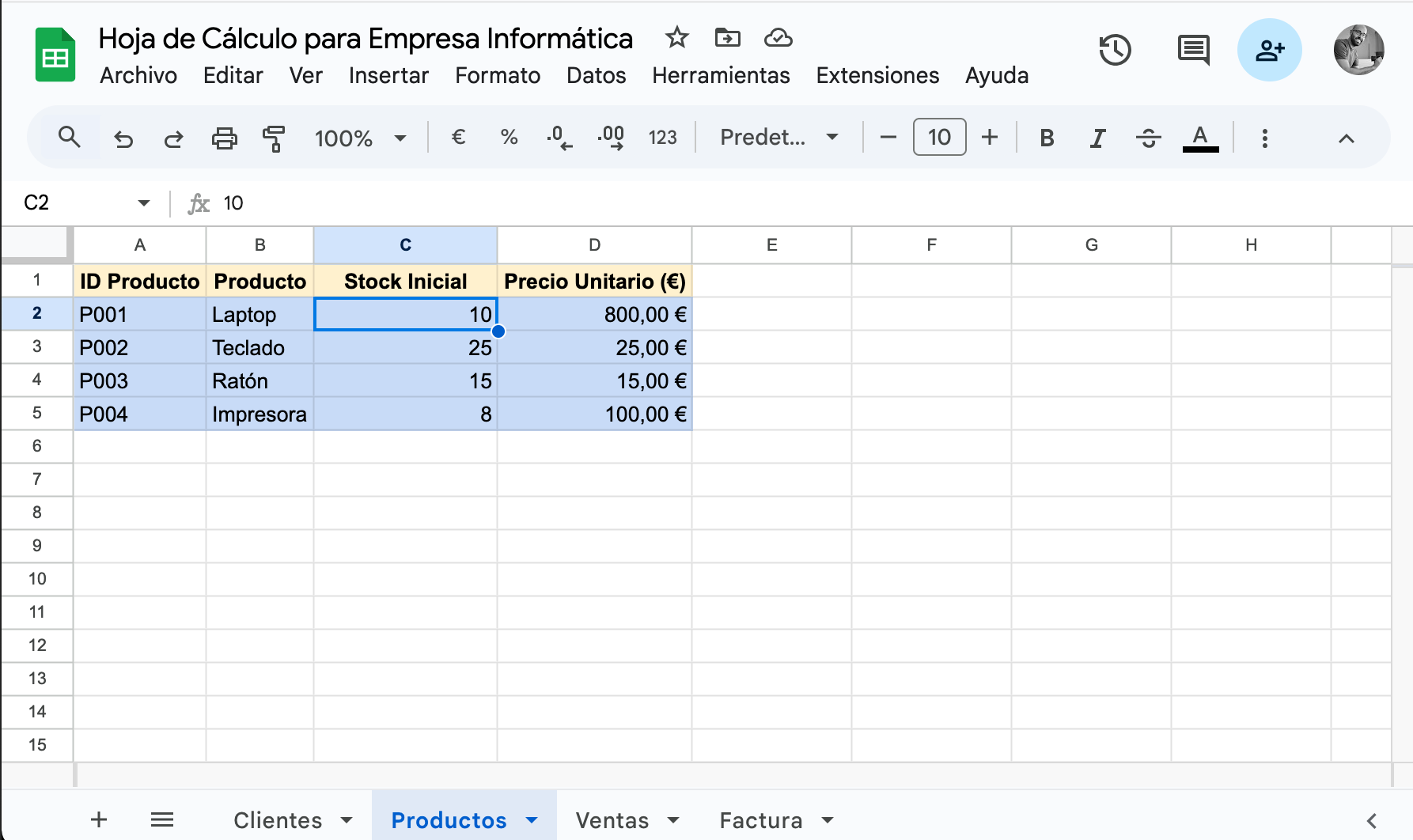Format selection as percent
Screen dimensions: 1413x840
[x=509, y=137]
